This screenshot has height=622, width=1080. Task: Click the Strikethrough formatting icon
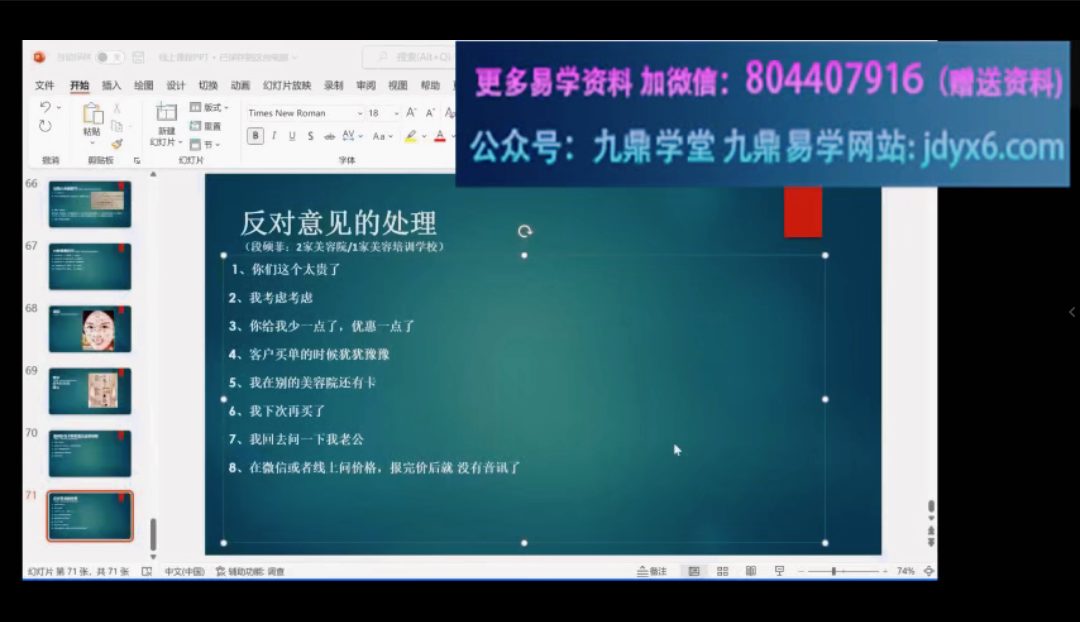pos(329,136)
